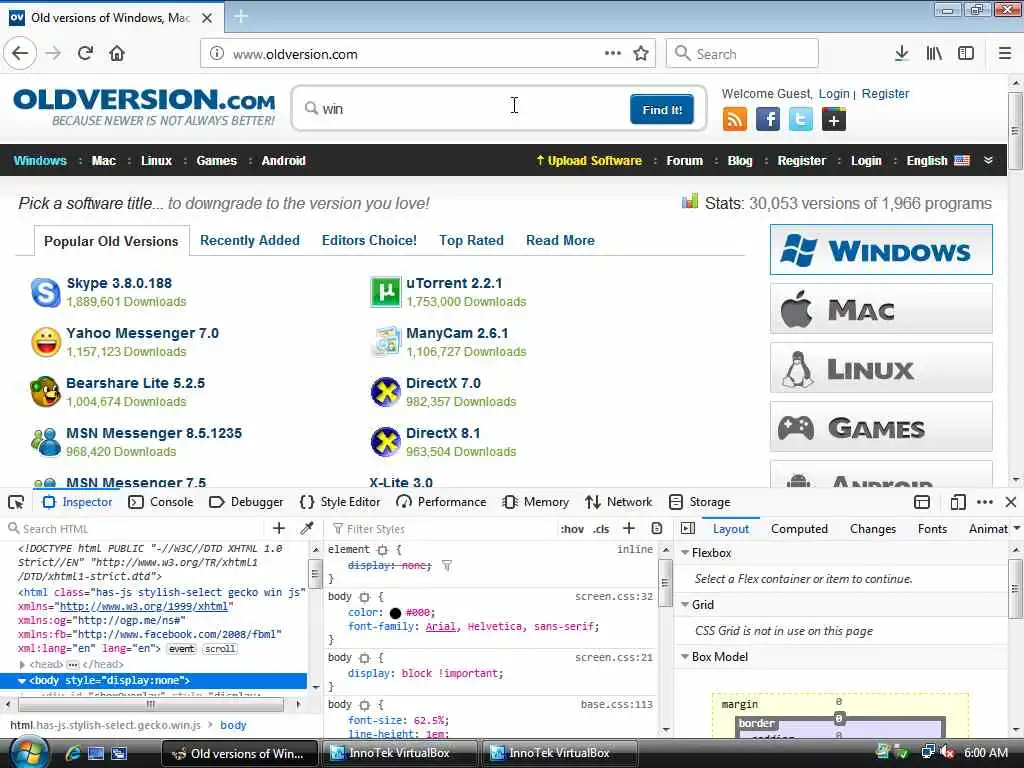Focus the OldVersion search box containing win

coord(464,109)
